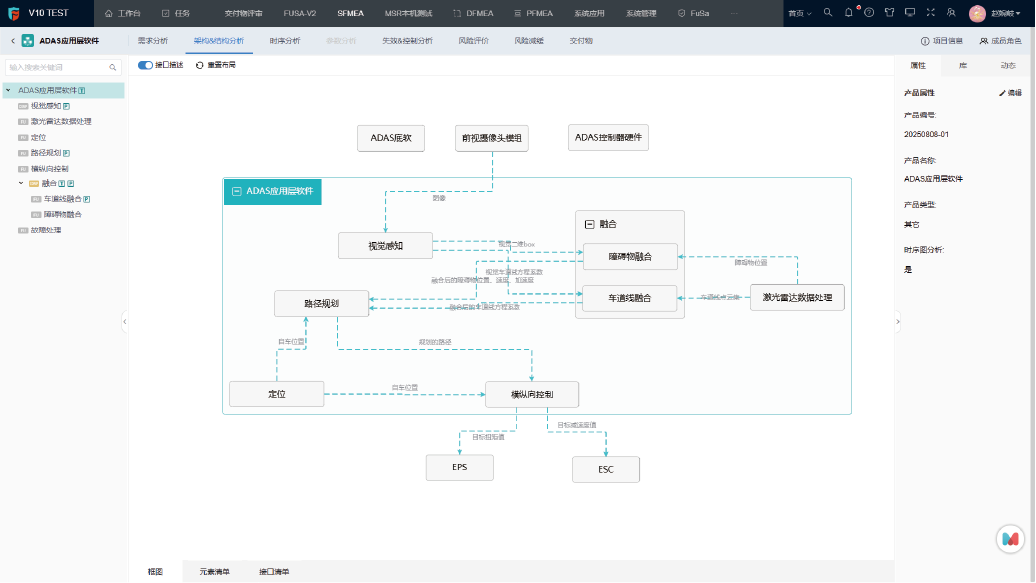
Task: Click the tree search keyword input field
Action: tap(62, 67)
